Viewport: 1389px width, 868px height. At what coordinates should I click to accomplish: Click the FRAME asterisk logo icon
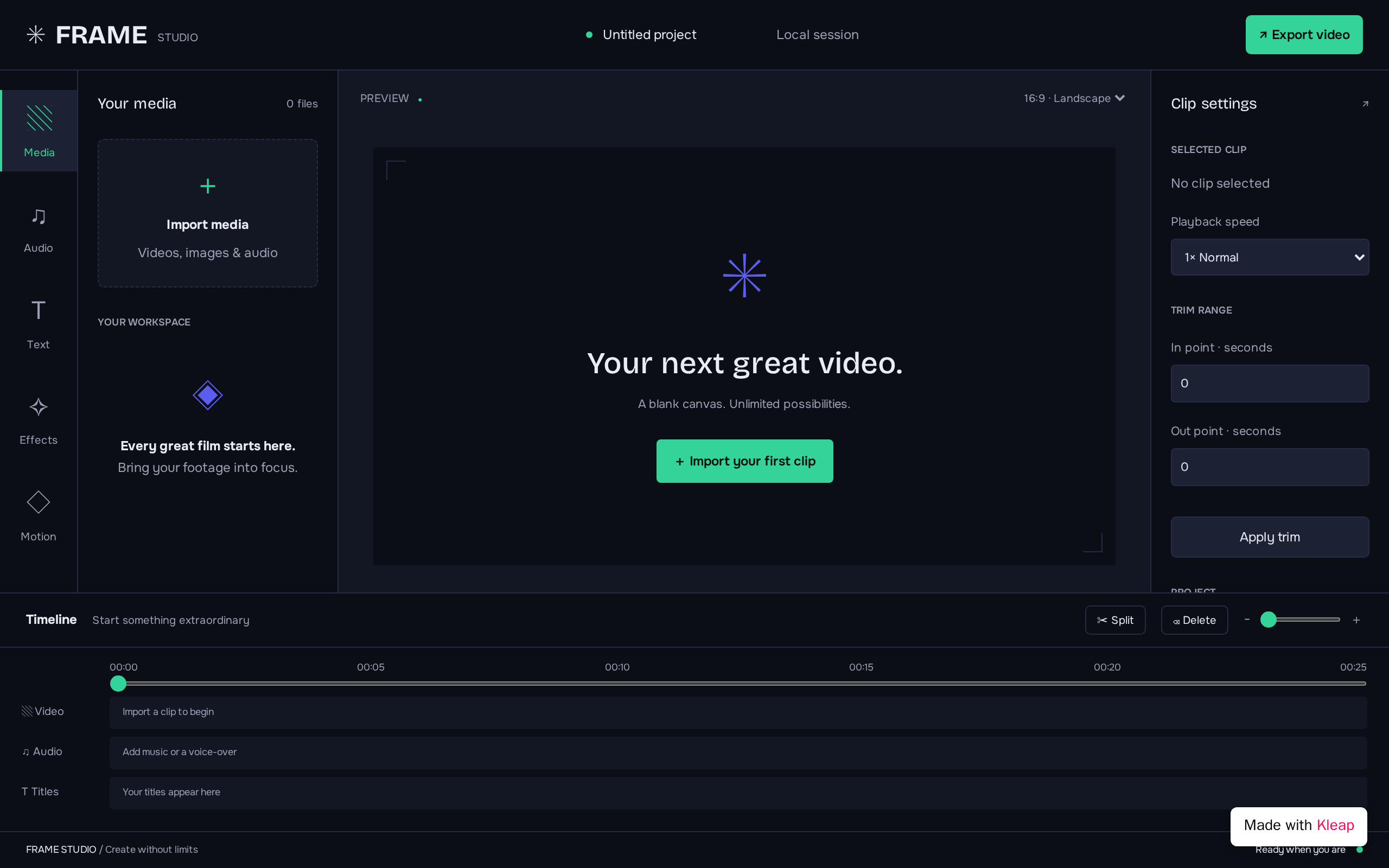36,34
